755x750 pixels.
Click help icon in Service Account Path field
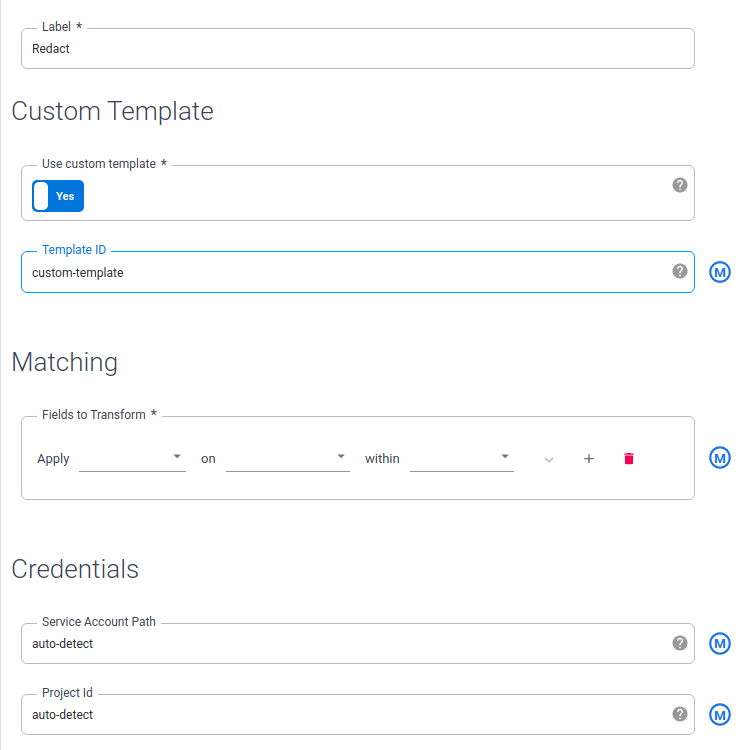[x=680, y=643]
